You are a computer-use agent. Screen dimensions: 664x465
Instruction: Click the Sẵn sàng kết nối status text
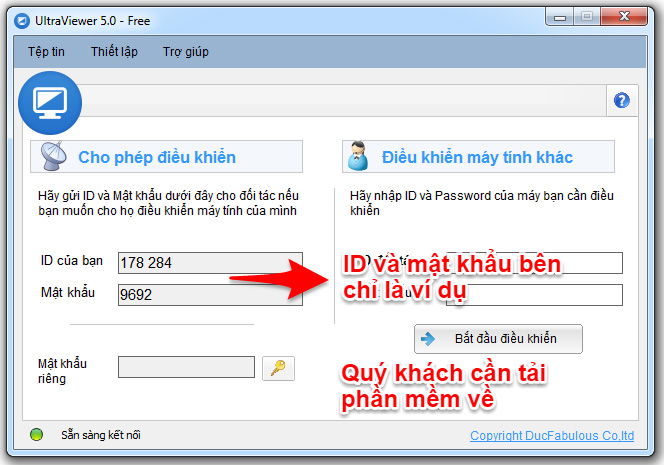tap(101, 435)
